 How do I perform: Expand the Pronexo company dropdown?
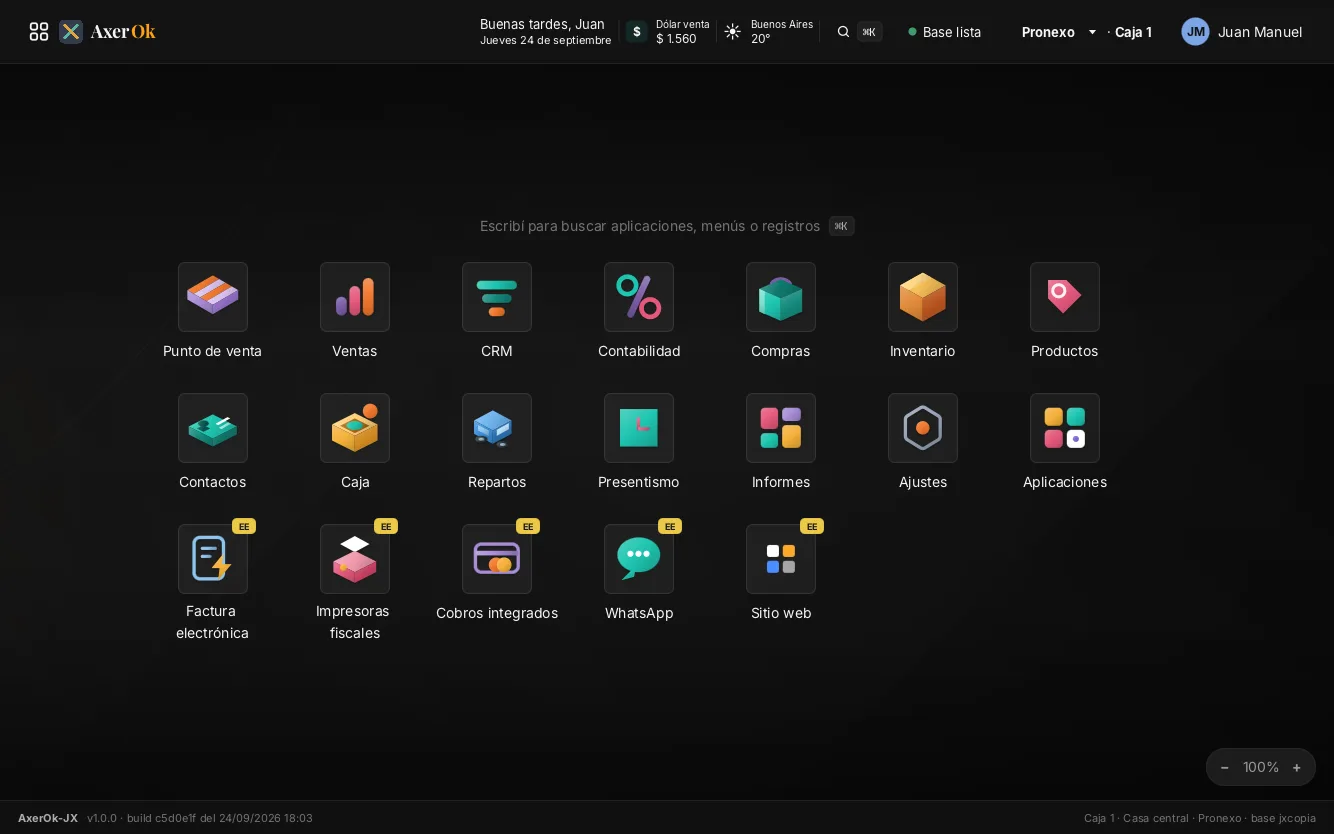click(1060, 32)
